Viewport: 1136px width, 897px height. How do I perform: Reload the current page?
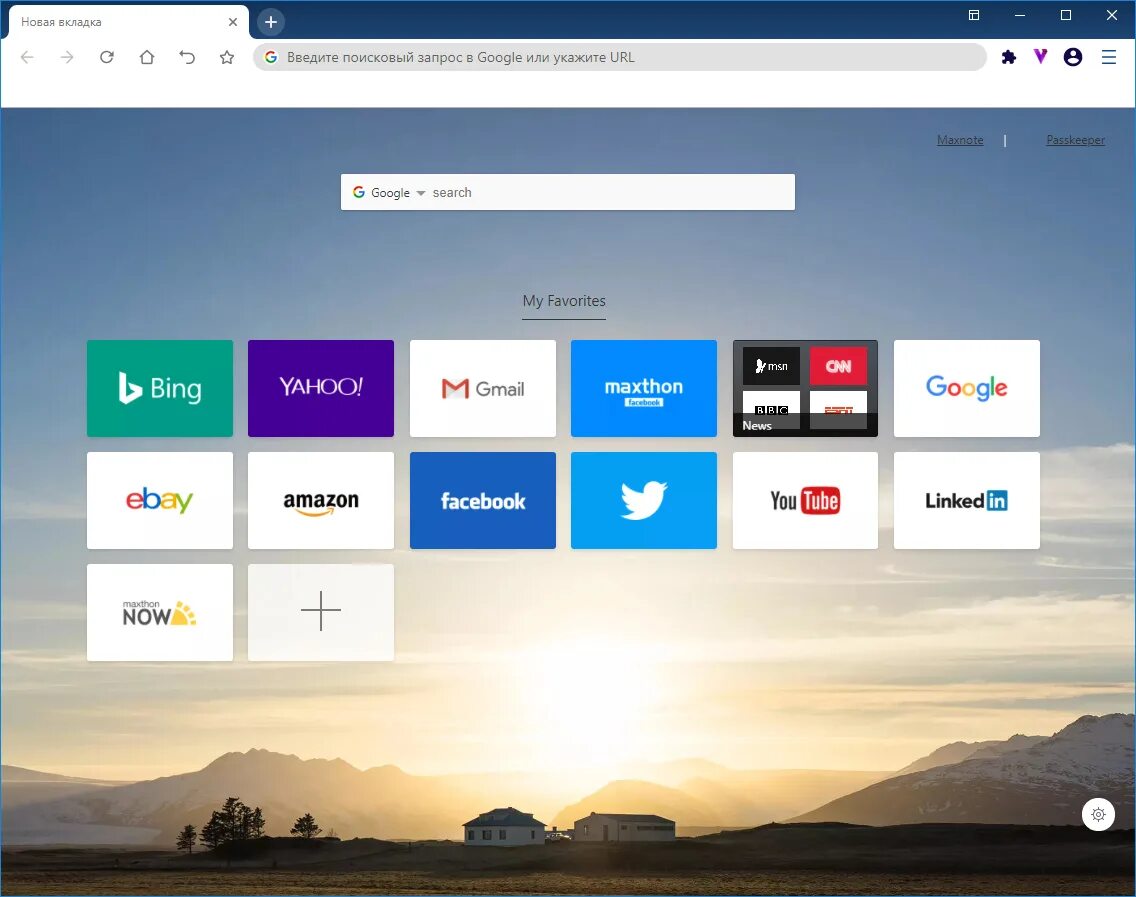[x=106, y=57]
